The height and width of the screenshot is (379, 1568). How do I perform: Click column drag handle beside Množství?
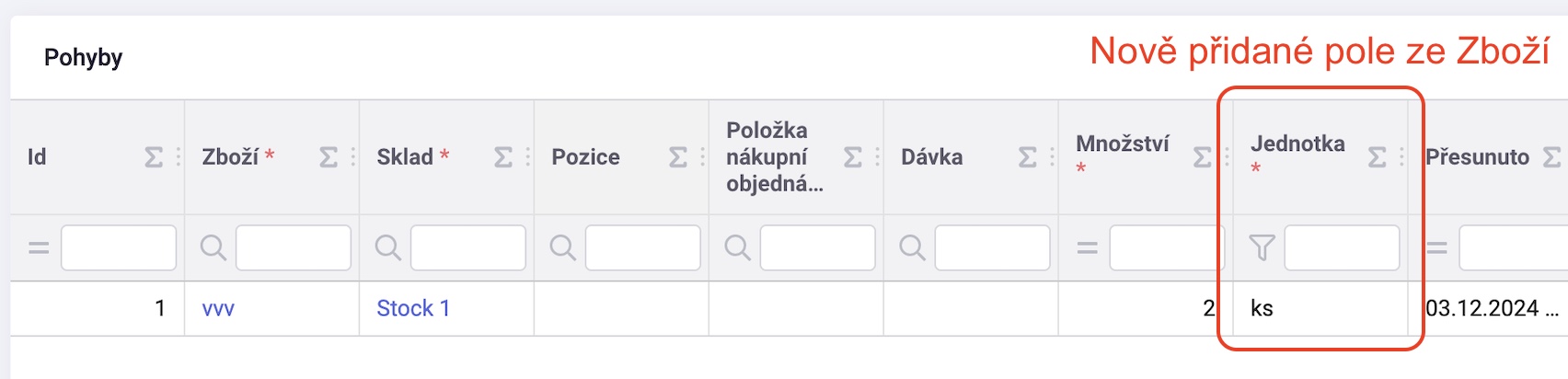click(x=1227, y=157)
